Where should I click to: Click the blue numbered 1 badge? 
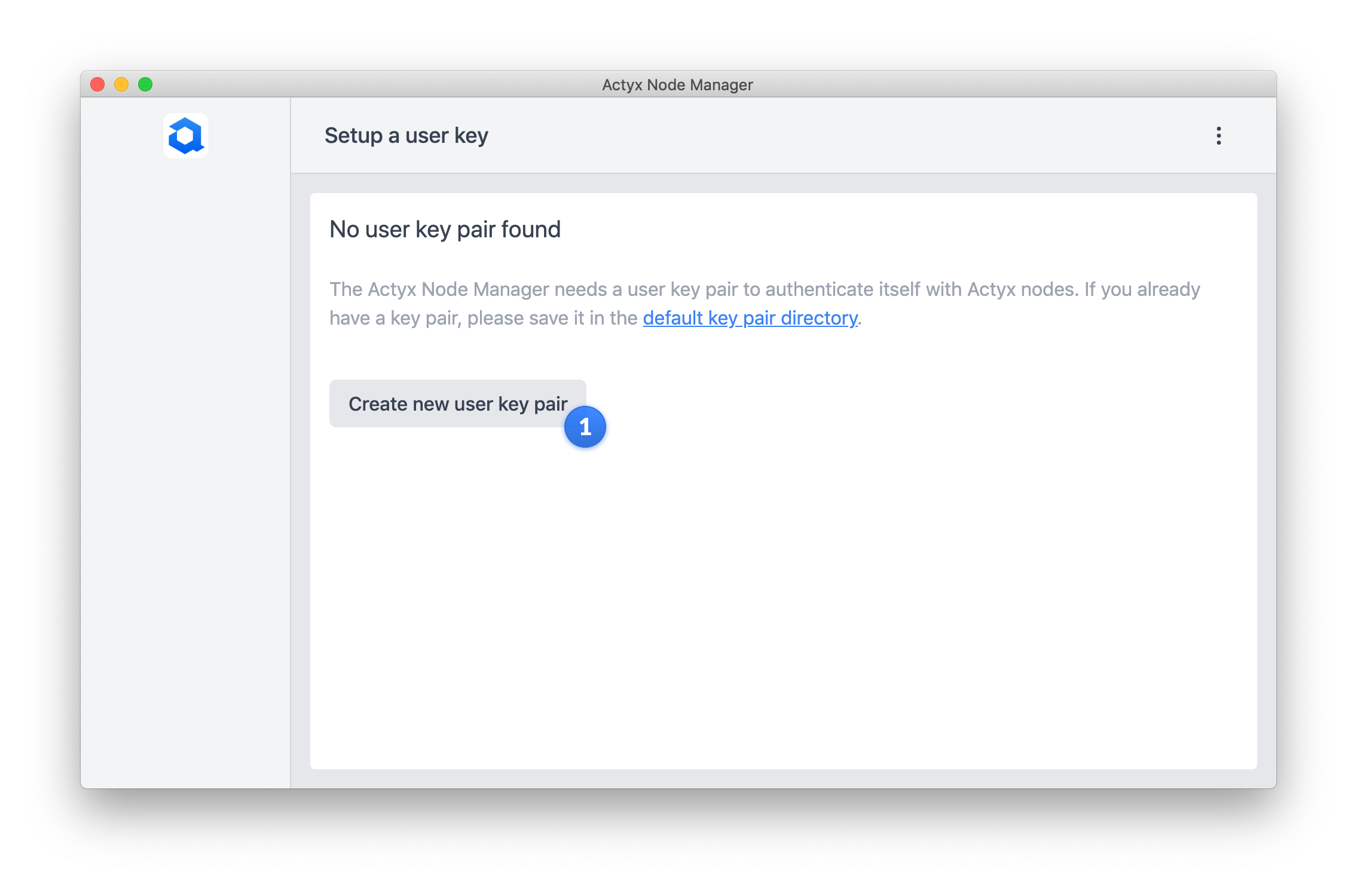(x=585, y=427)
